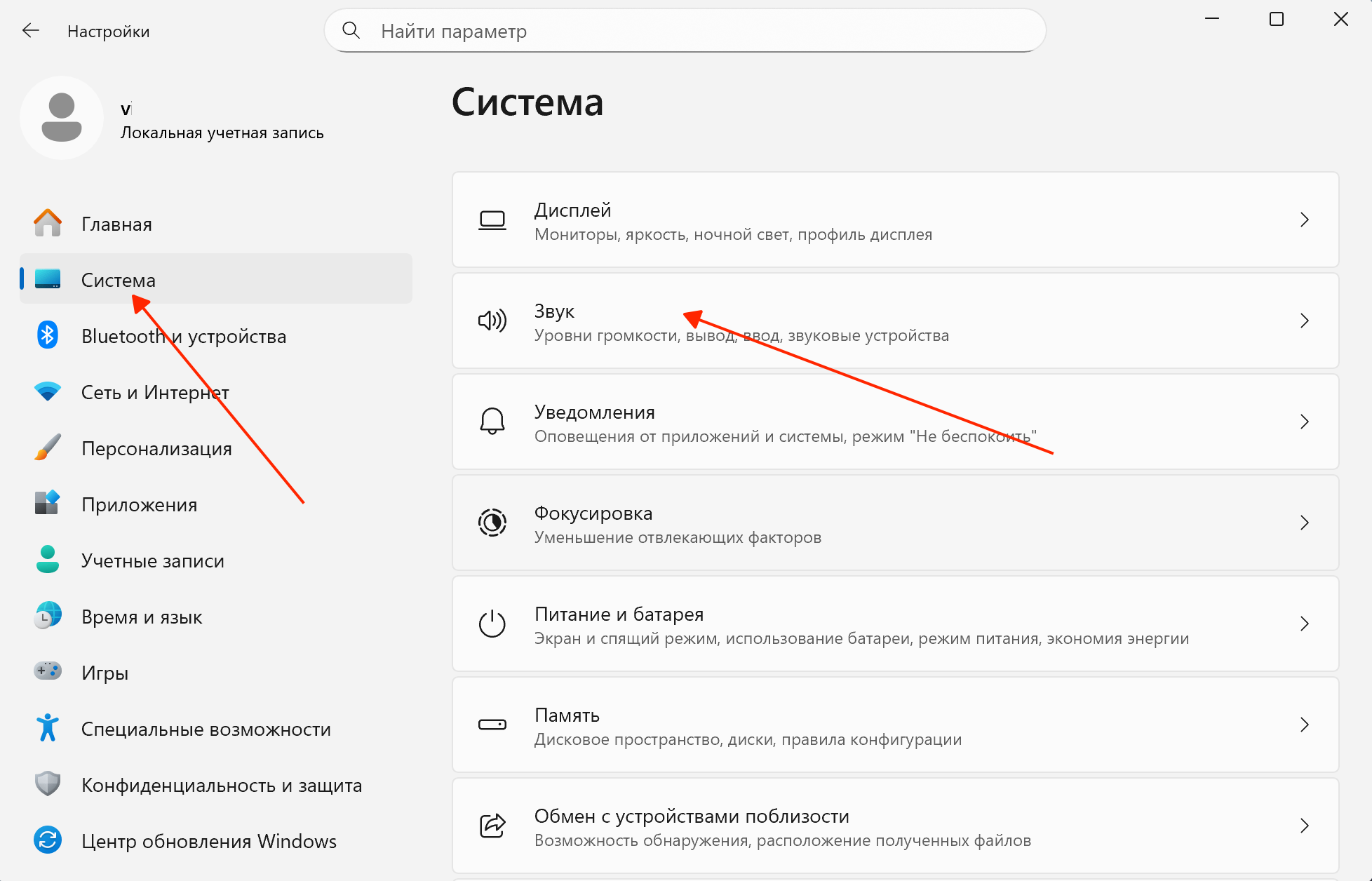
Task: Click the speaker Звук icon
Action: (492, 321)
